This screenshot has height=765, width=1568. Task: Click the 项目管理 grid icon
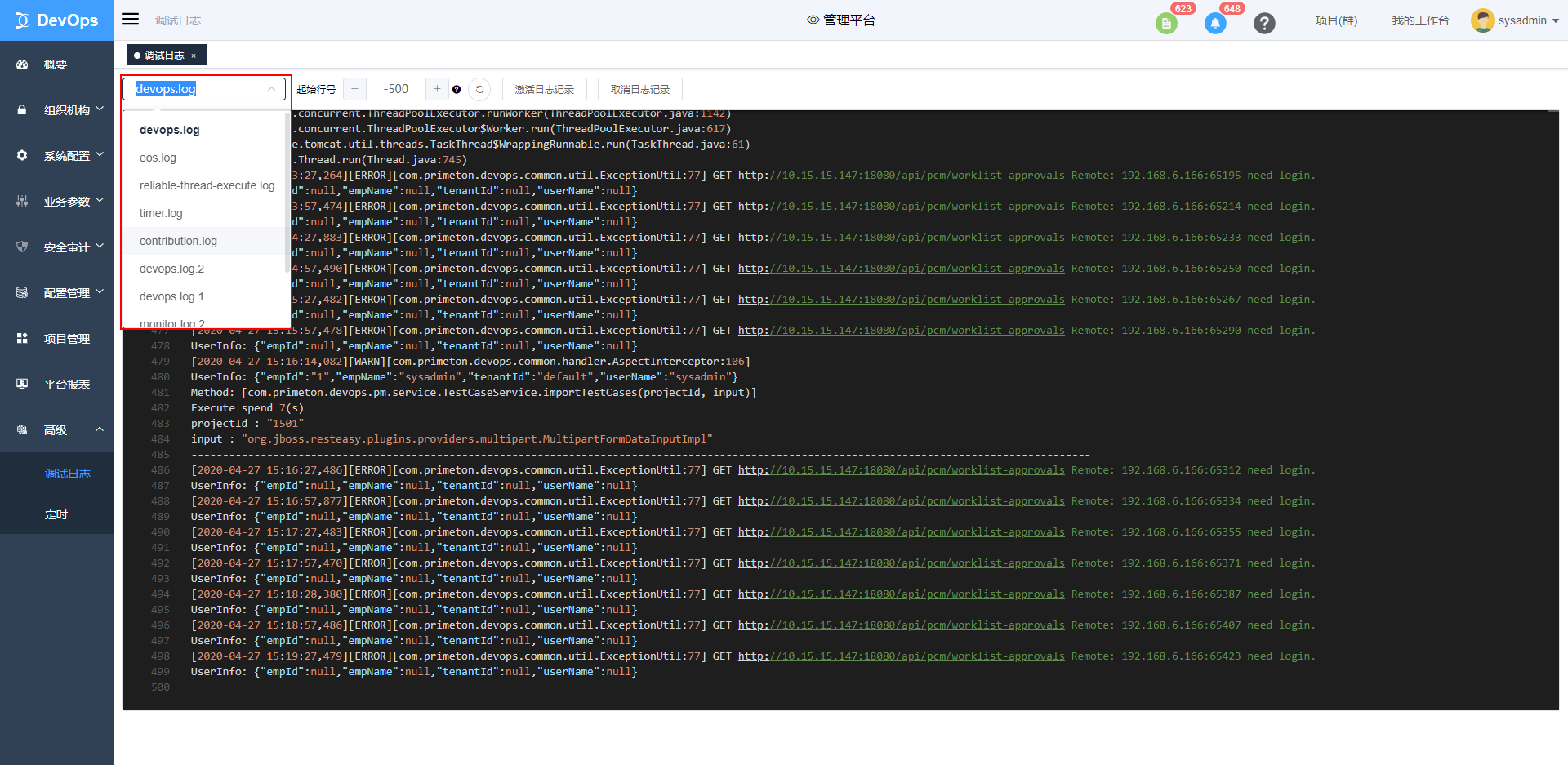(x=22, y=338)
